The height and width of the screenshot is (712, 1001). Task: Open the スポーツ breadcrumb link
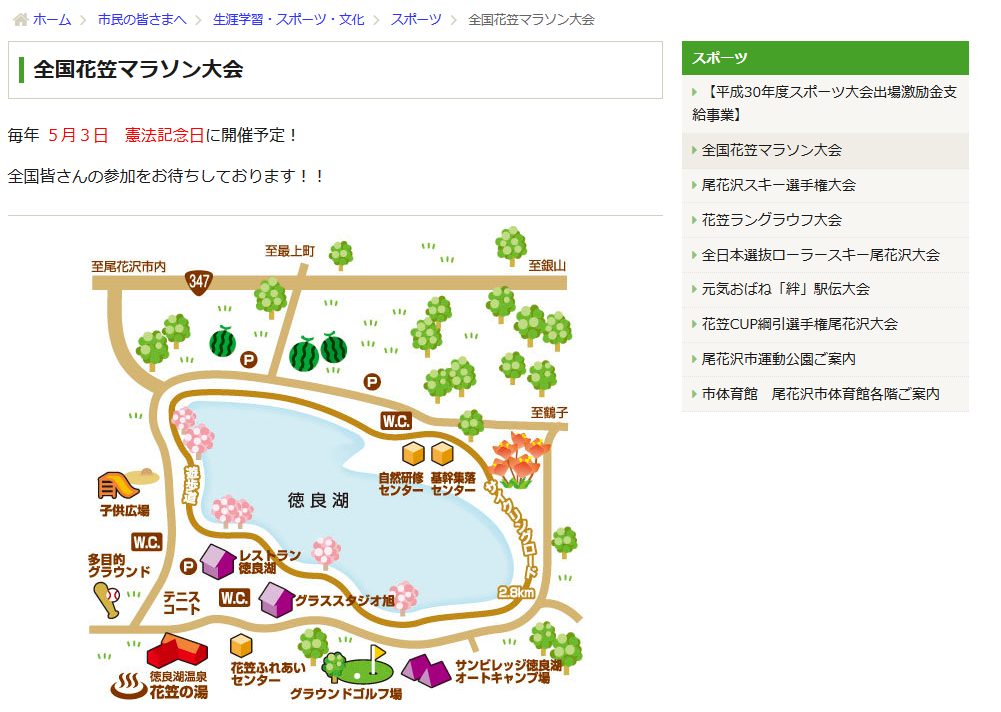click(416, 20)
